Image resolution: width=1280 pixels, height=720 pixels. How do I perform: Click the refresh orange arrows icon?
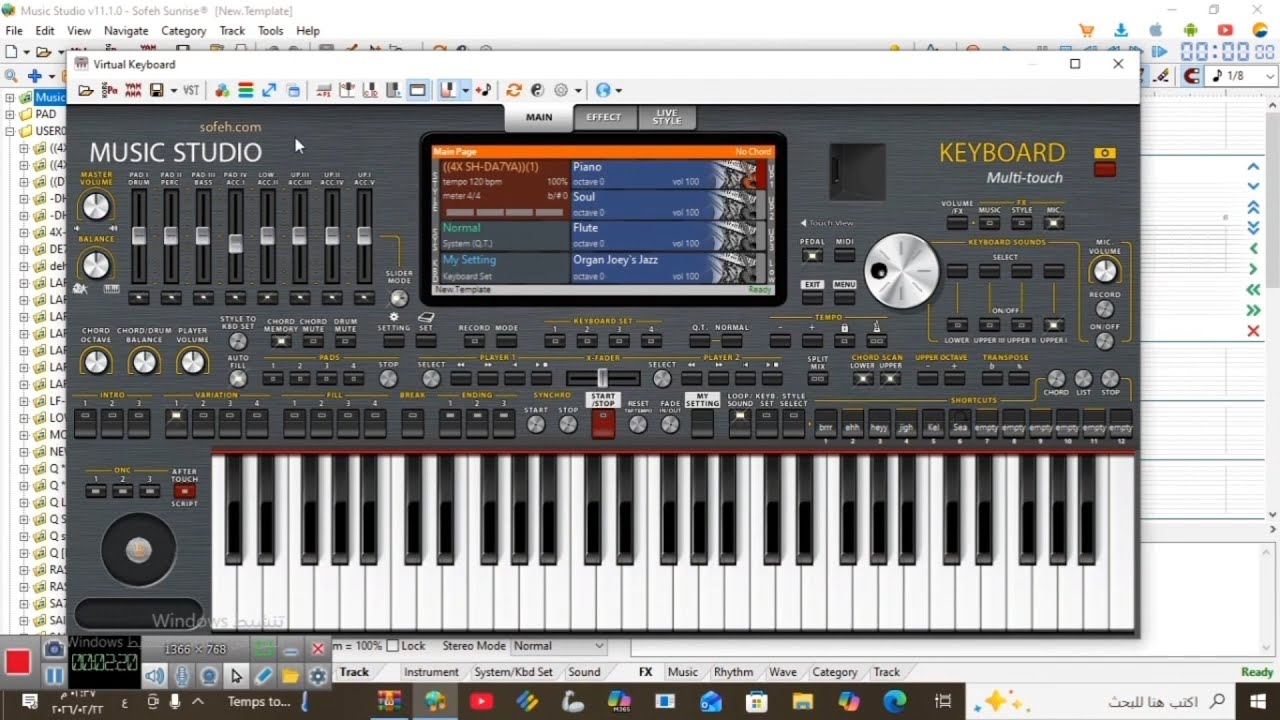pyautogui.click(x=514, y=91)
